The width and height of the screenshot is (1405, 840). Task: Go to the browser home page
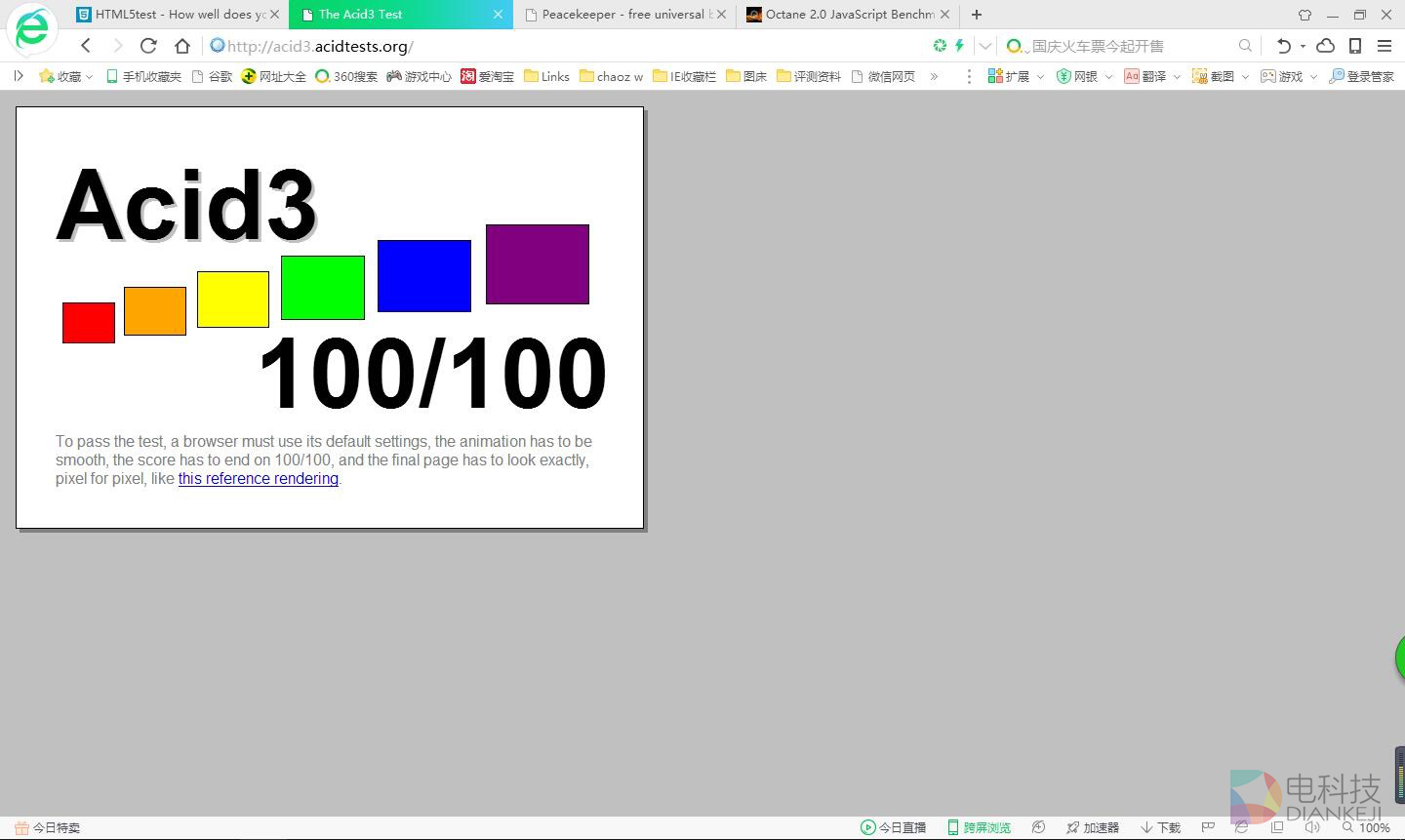pyautogui.click(x=182, y=46)
